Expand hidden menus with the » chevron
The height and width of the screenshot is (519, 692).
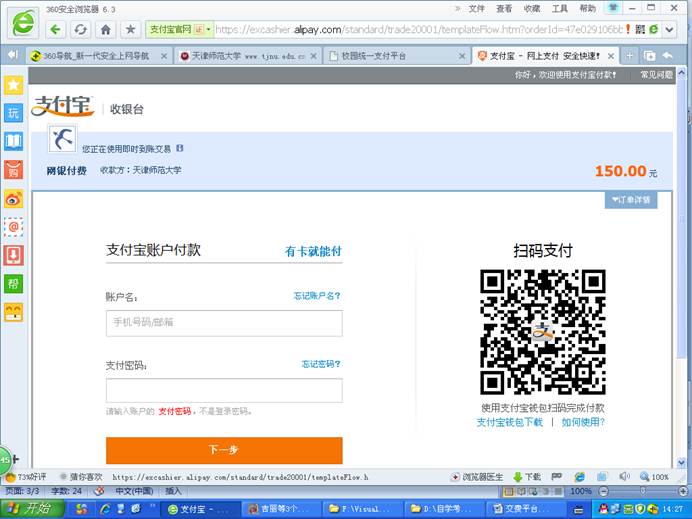458,8
